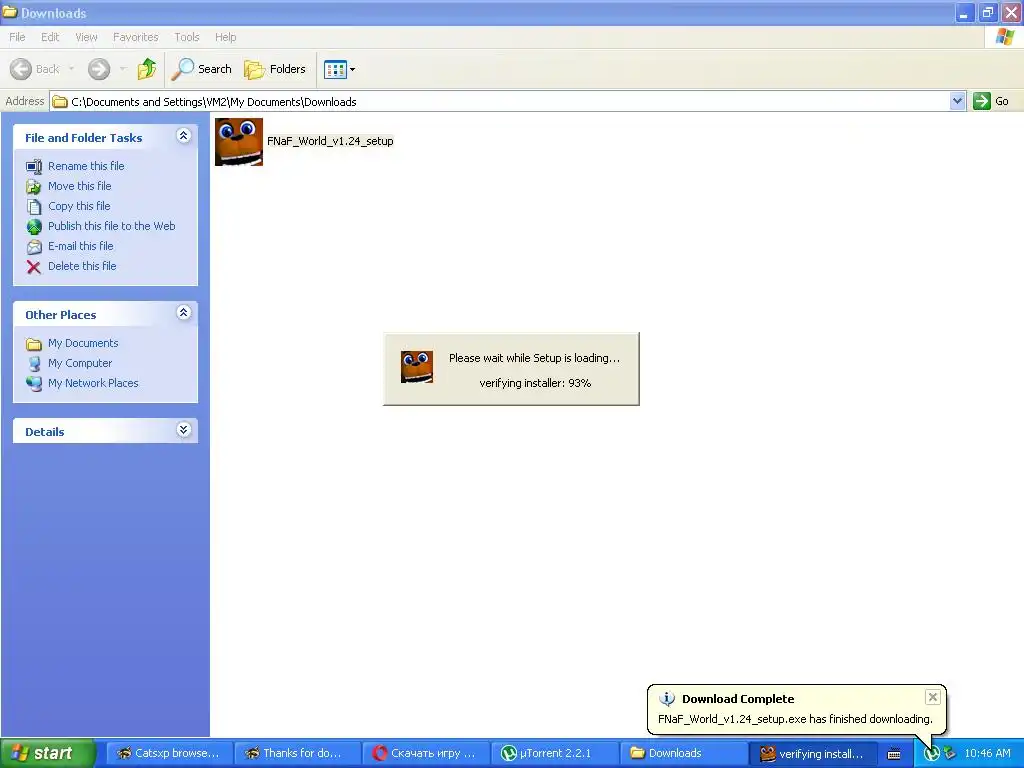1024x768 pixels.
Task: Open the Favorites menu
Action: [x=135, y=37]
